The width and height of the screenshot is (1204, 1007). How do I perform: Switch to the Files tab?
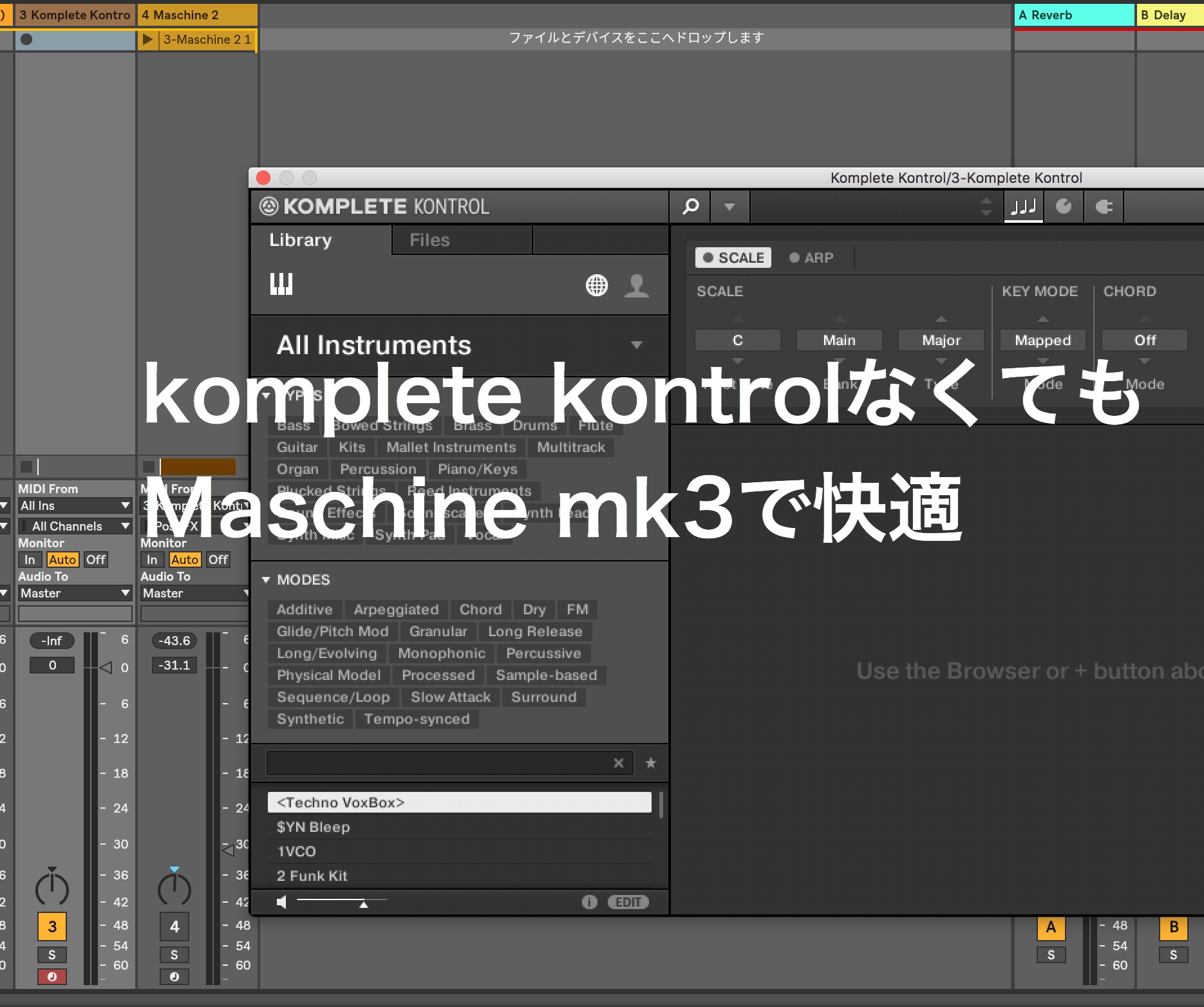[x=429, y=240]
